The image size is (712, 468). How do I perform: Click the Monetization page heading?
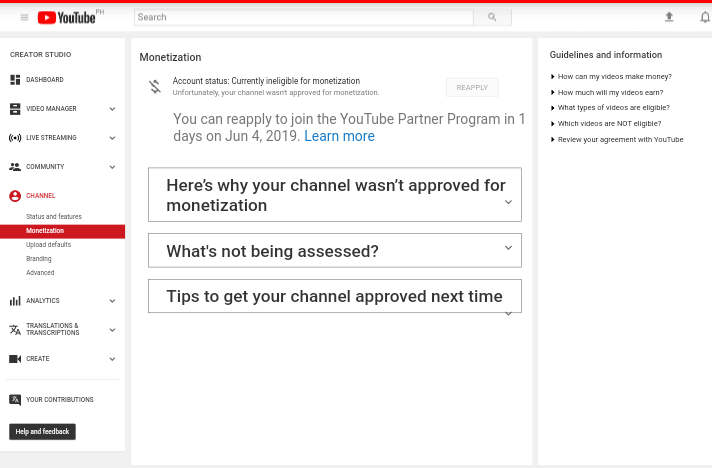point(170,57)
